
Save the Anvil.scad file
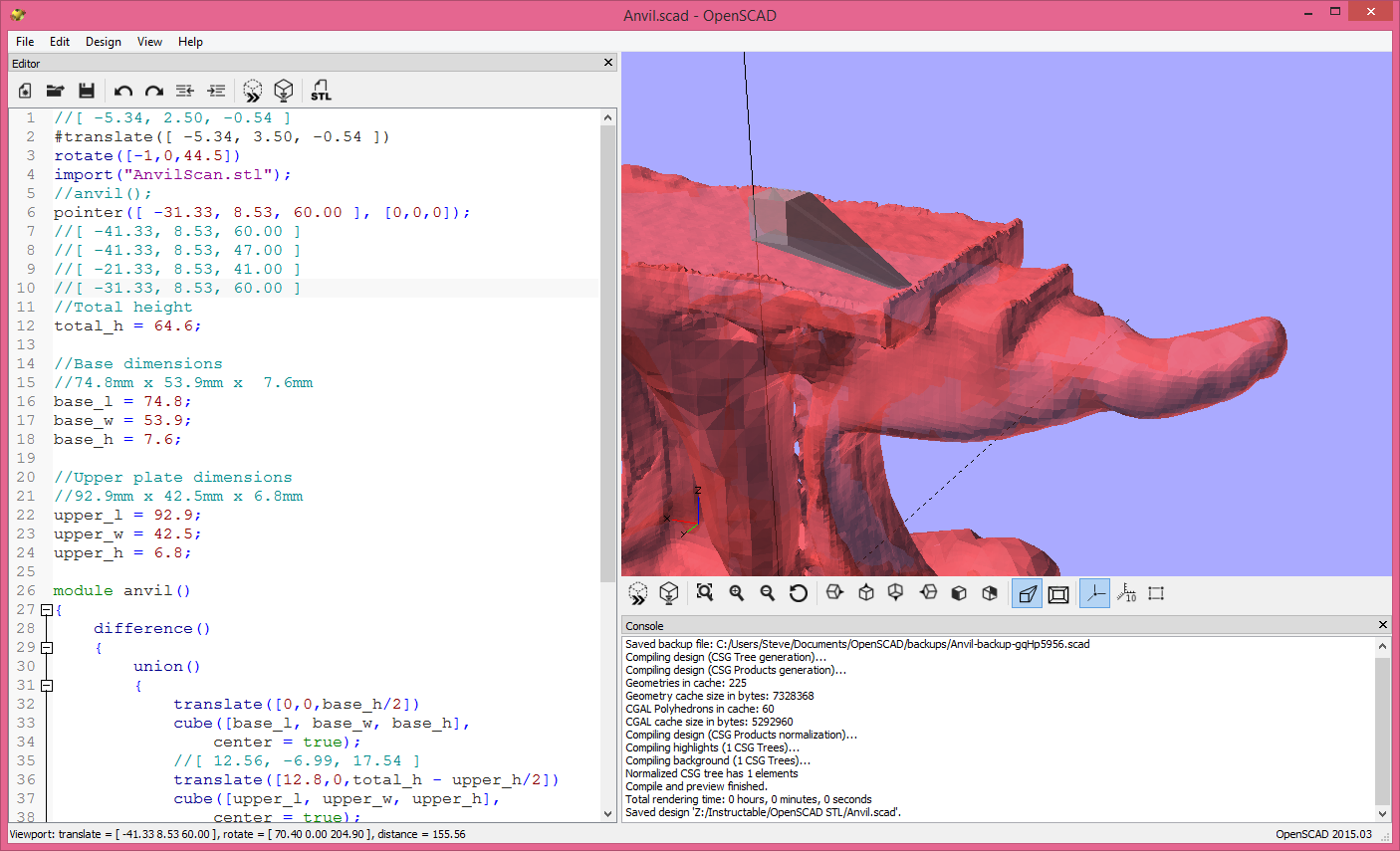click(x=87, y=91)
